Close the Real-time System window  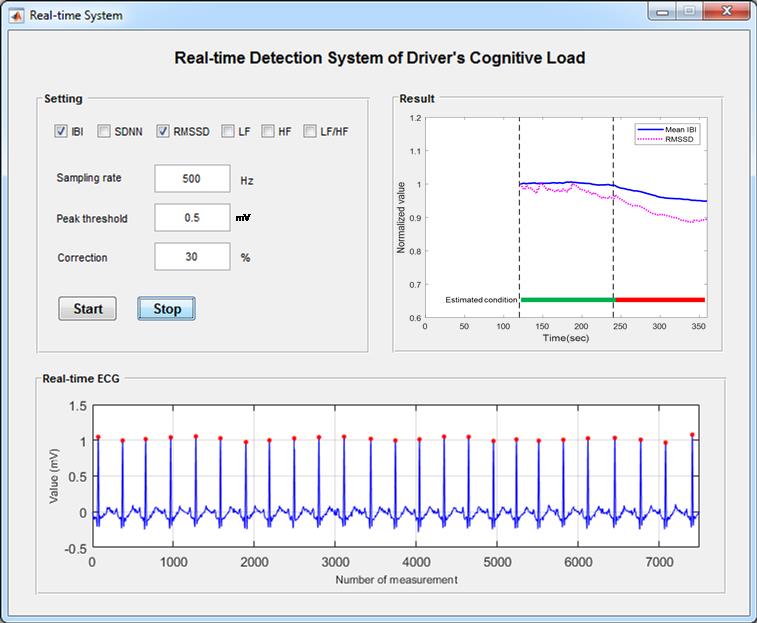coord(727,12)
